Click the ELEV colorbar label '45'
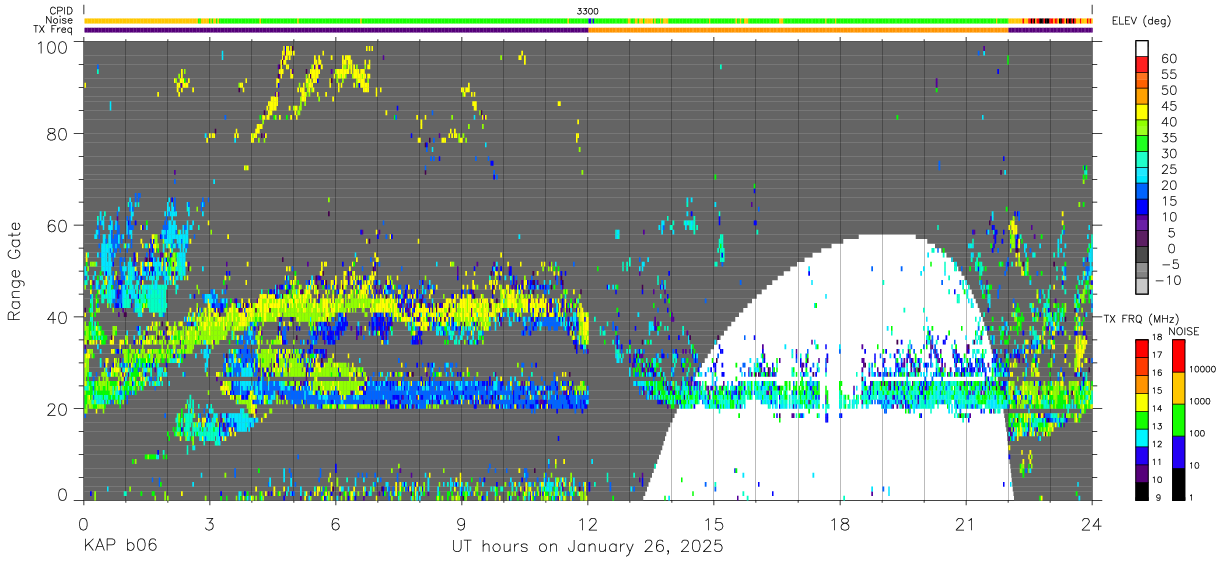The width and height of the screenshot is (1228, 567). [1168, 106]
